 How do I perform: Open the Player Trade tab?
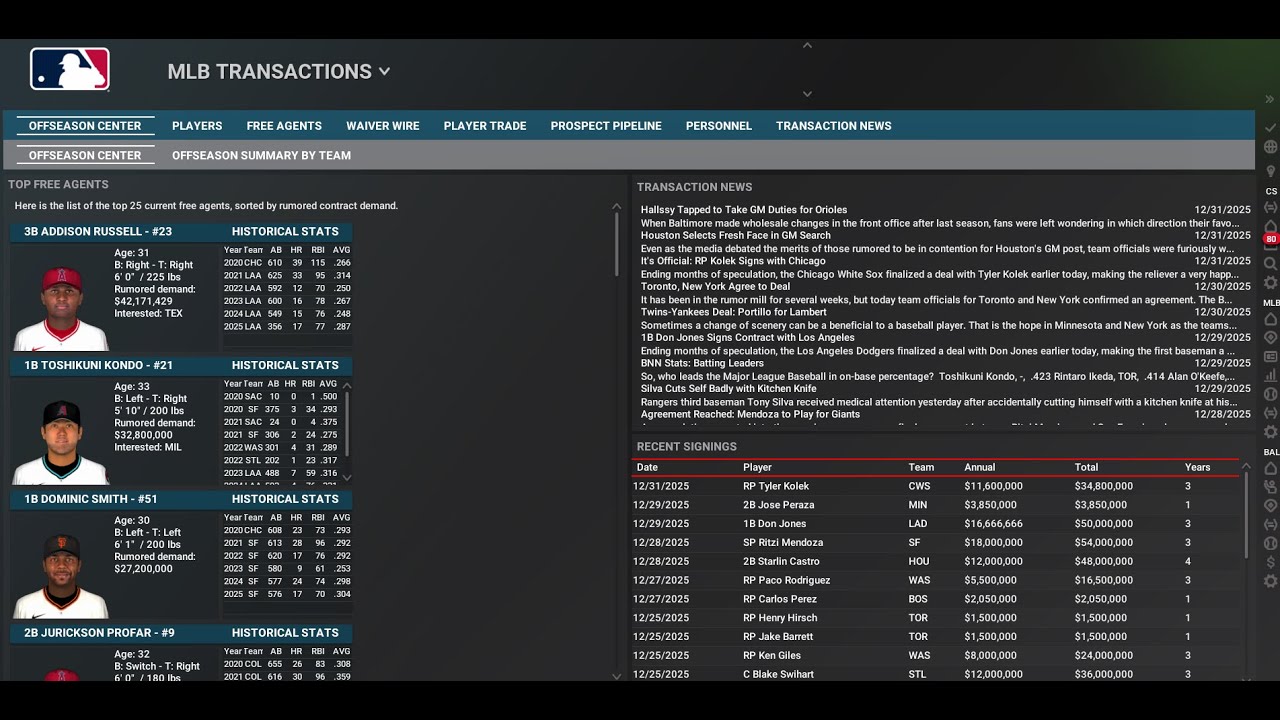tap(485, 126)
